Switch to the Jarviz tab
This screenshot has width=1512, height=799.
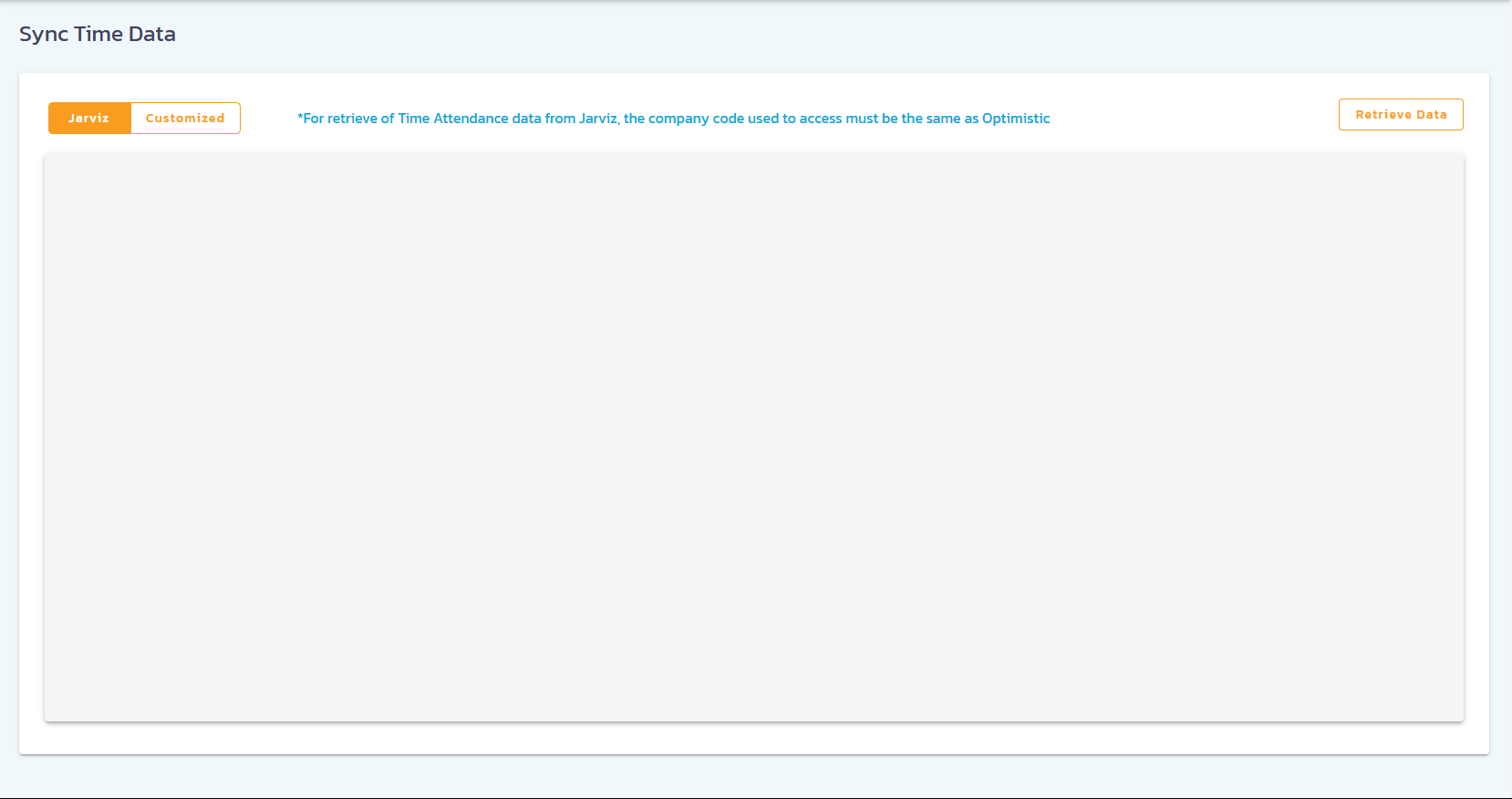[89, 119]
